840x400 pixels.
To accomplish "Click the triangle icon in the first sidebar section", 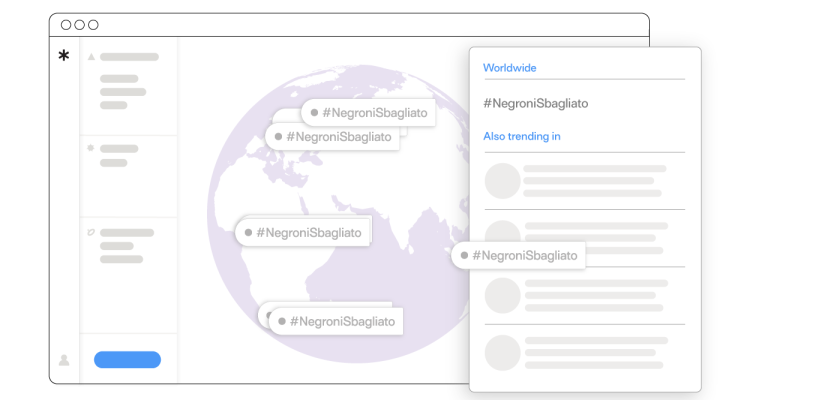I will (91, 57).
